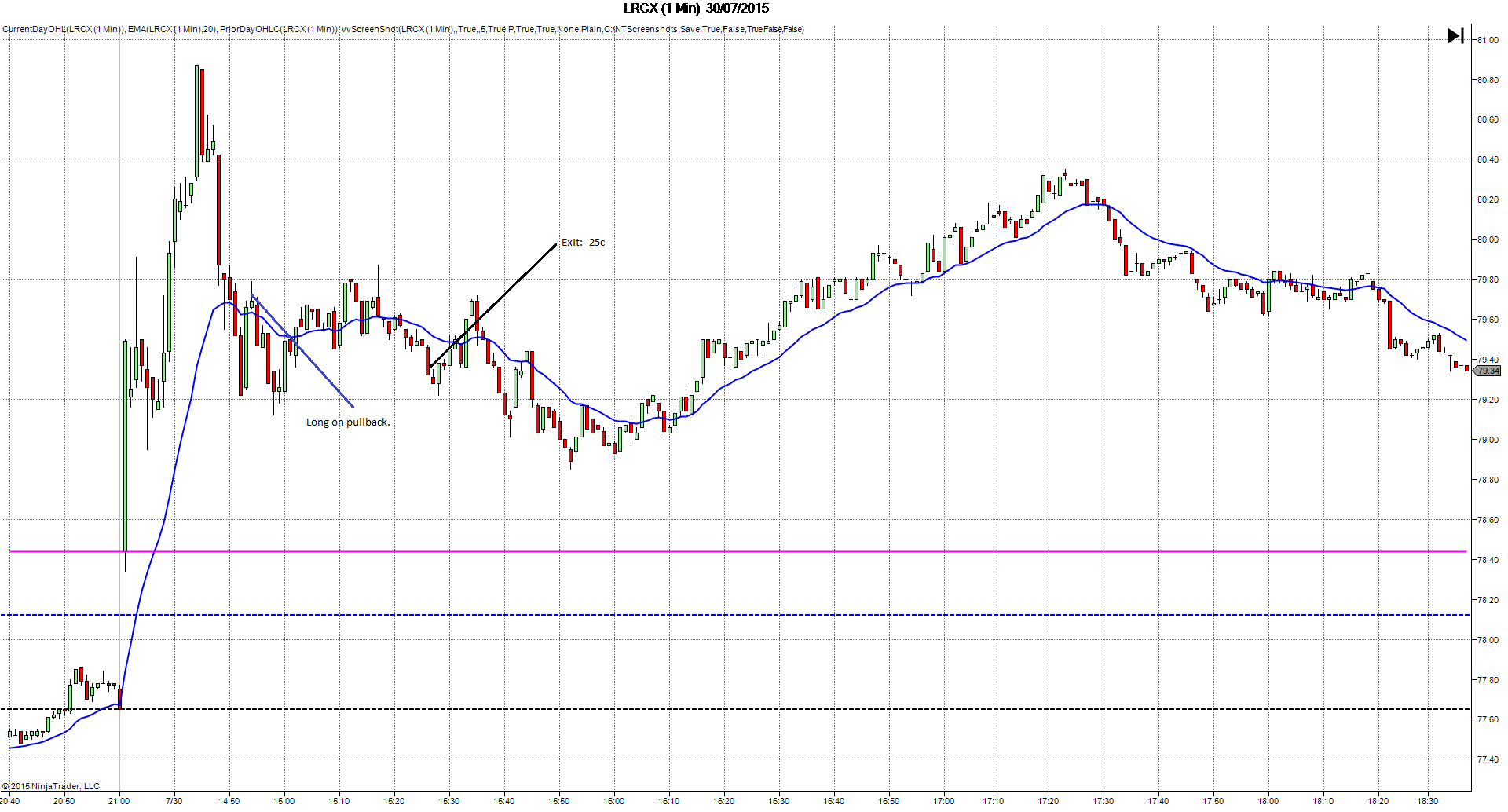Click the 14:50 time axis label
The height and width of the screenshot is (812, 1508).
click(x=229, y=801)
